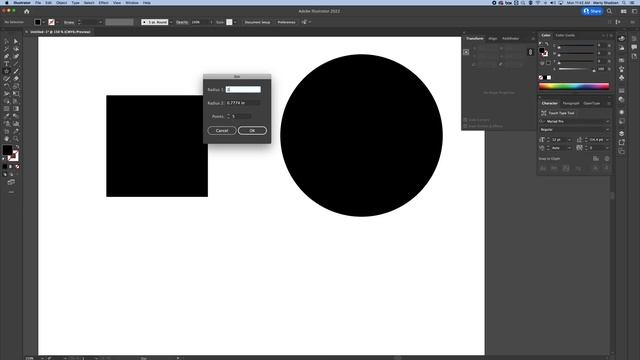This screenshot has height=360, width=640.
Task: Select the Pen tool
Action: [x=7, y=56]
